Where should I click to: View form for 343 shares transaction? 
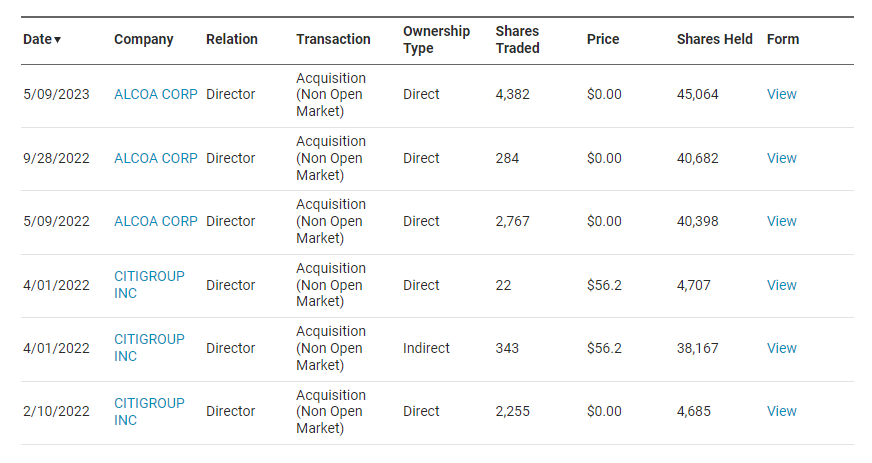(781, 349)
